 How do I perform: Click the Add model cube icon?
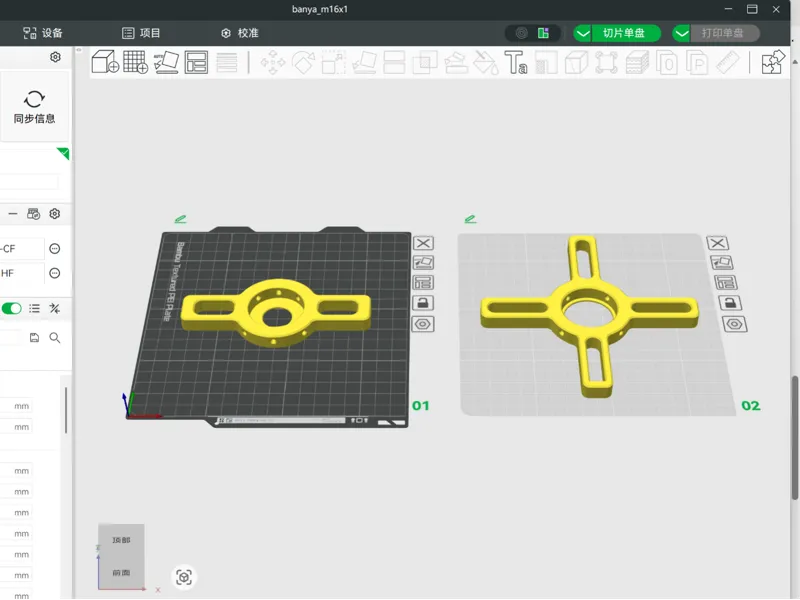tap(105, 62)
